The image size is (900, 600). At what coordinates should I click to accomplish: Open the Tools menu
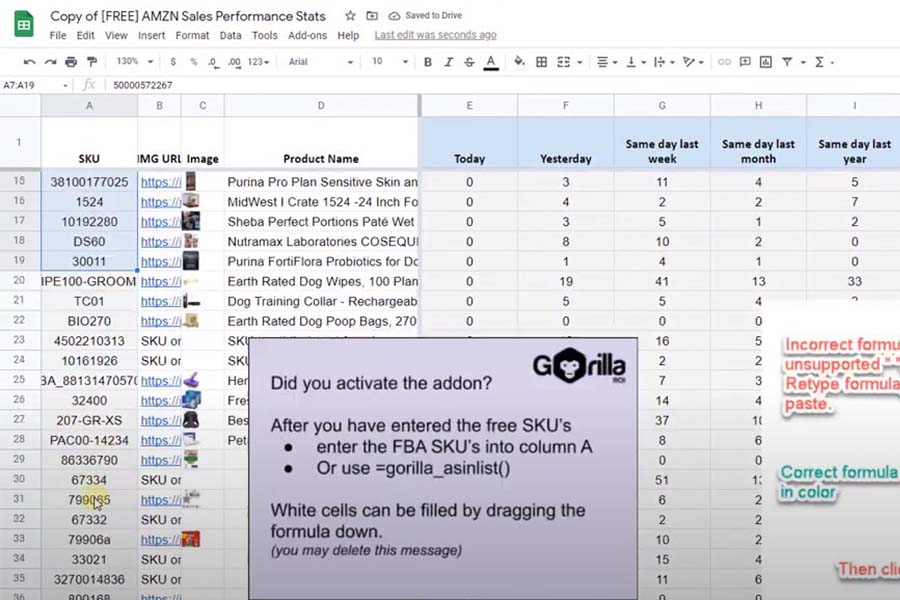pyautogui.click(x=265, y=36)
